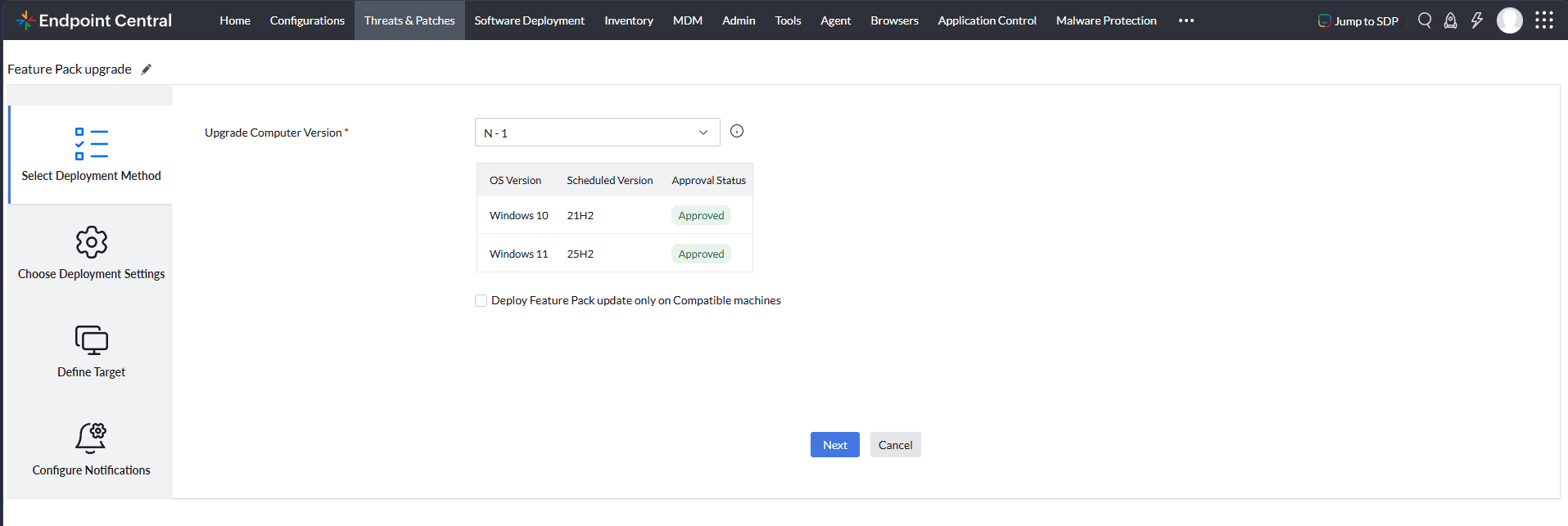Click the info icon next to version dropdown
The width and height of the screenshot is (1568, 526).
click(737, 131)
